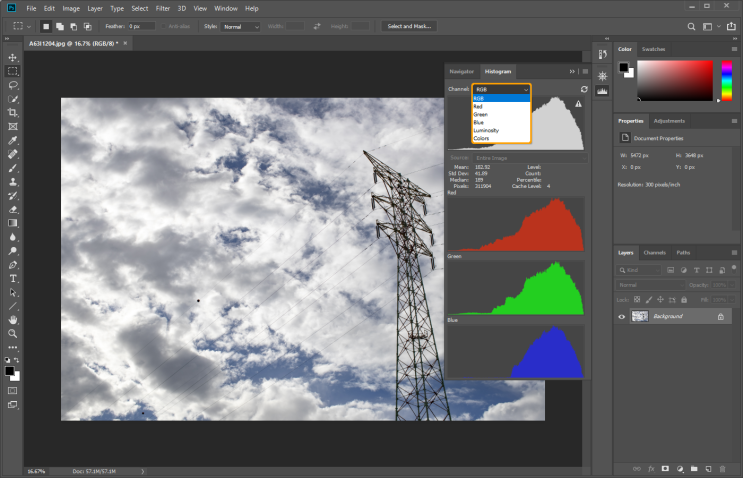Toggle Background layer visibility eye
Screen dimensions: 743x478
622,316
